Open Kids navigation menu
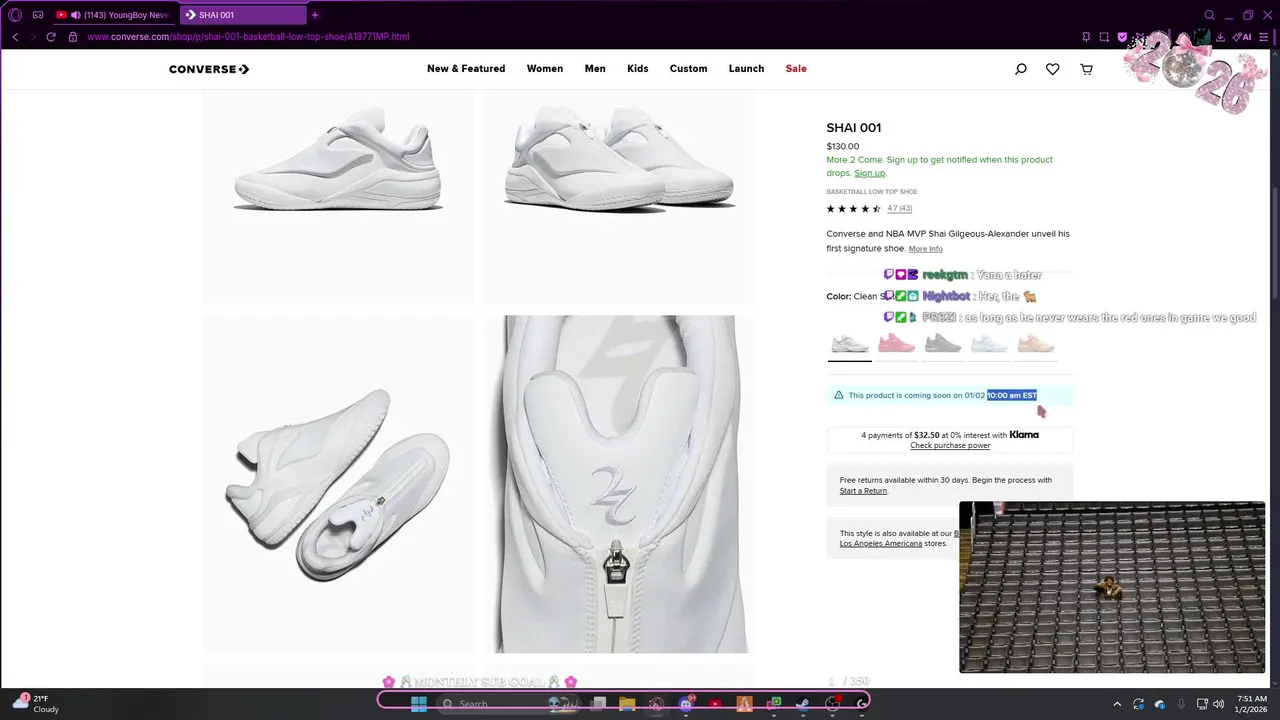The height and width of the screenshot is (720, 1280). [638, 69]
